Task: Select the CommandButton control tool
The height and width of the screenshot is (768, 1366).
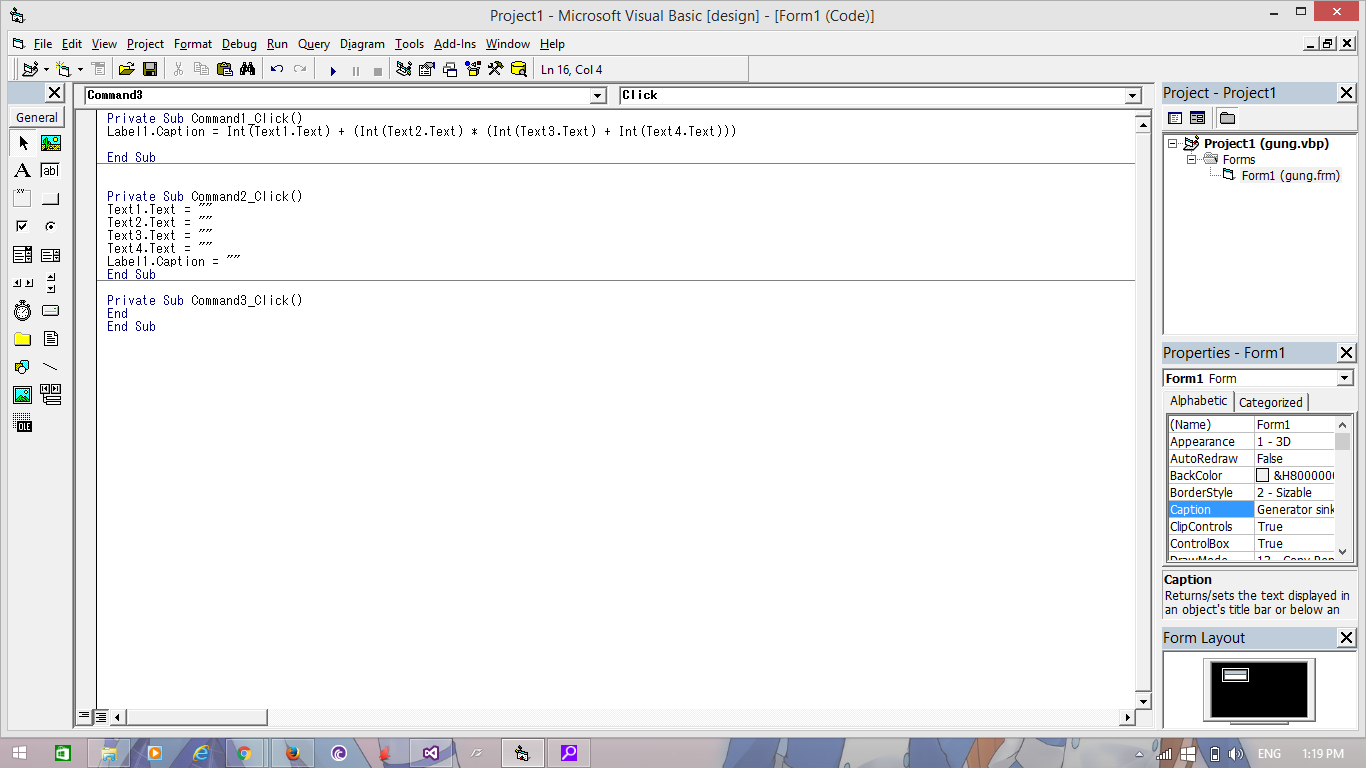Action: [x=51, y=199]
